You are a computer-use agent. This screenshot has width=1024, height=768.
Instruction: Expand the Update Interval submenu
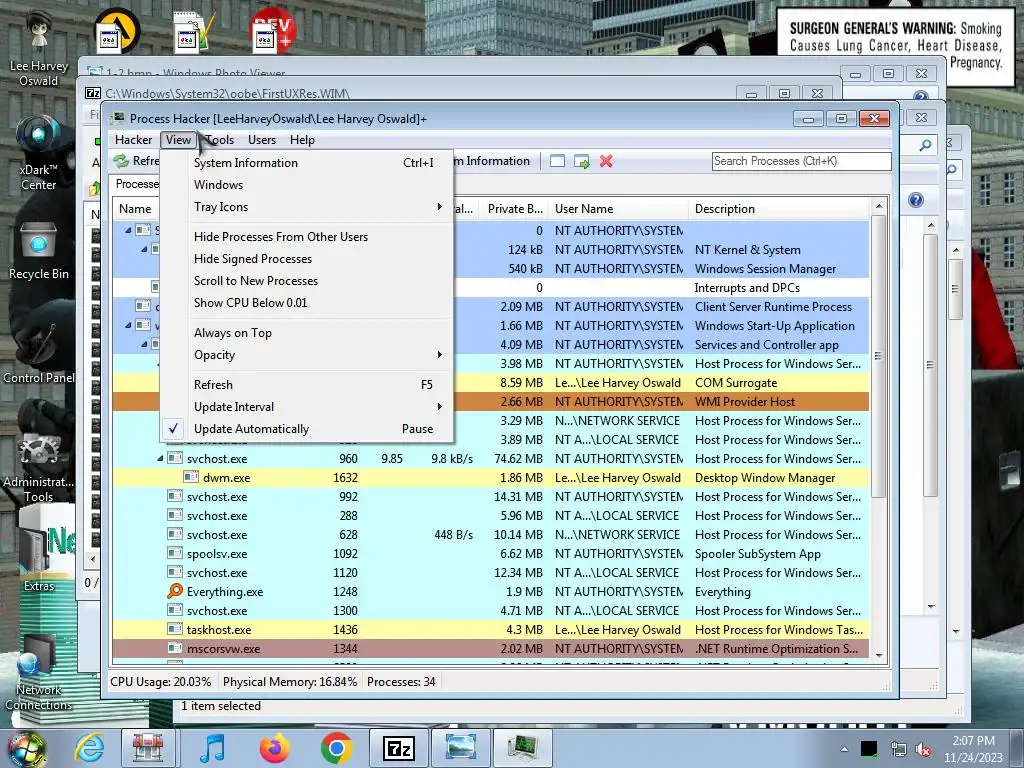coord(307,406)
